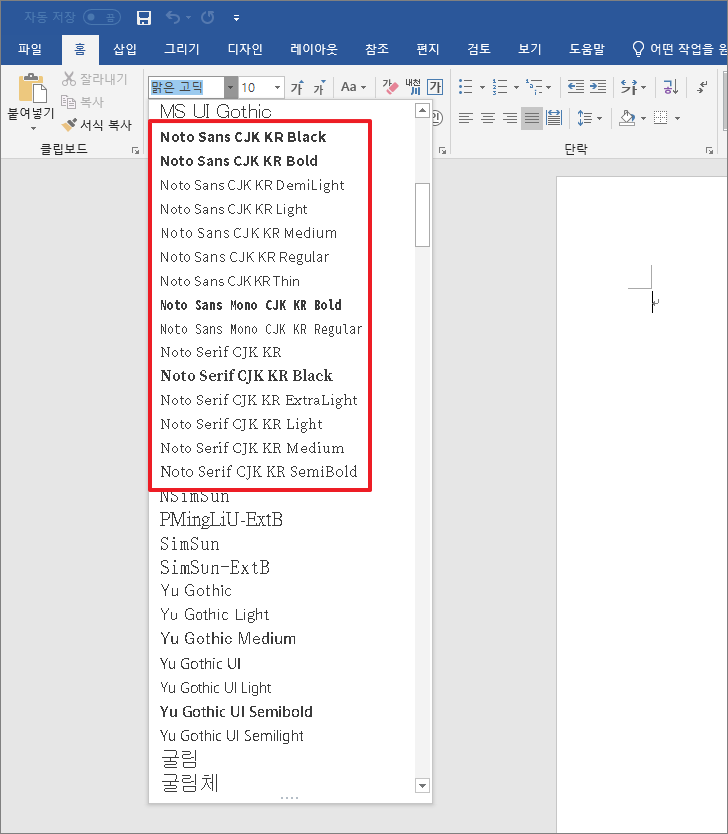The image size is (728, 834).
Task: Click the lightbulb Tell Me search box
Action: 679,49
